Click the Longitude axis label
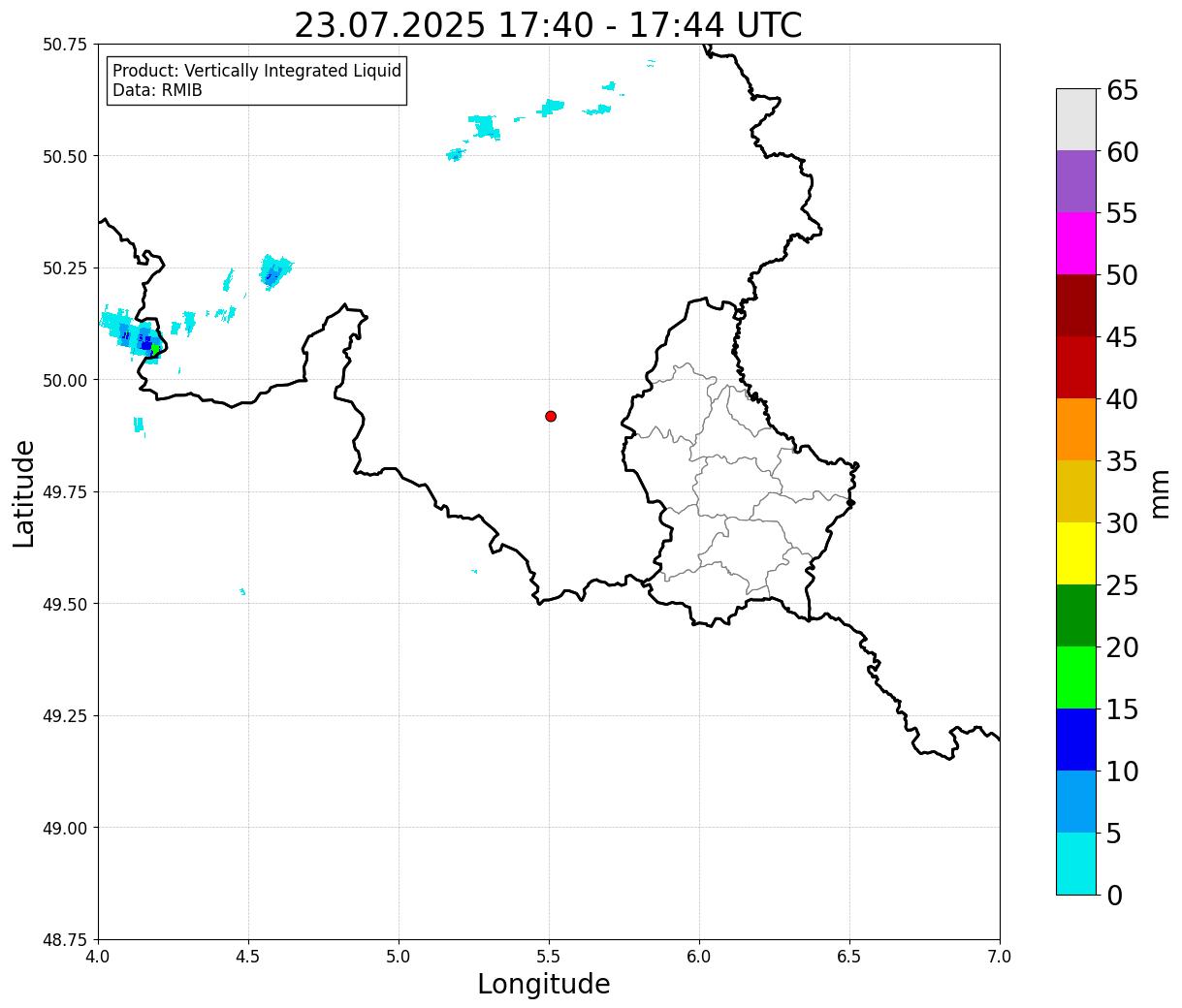The width and height of the screenshot is (1182, 1008). [x=544, y=984]
